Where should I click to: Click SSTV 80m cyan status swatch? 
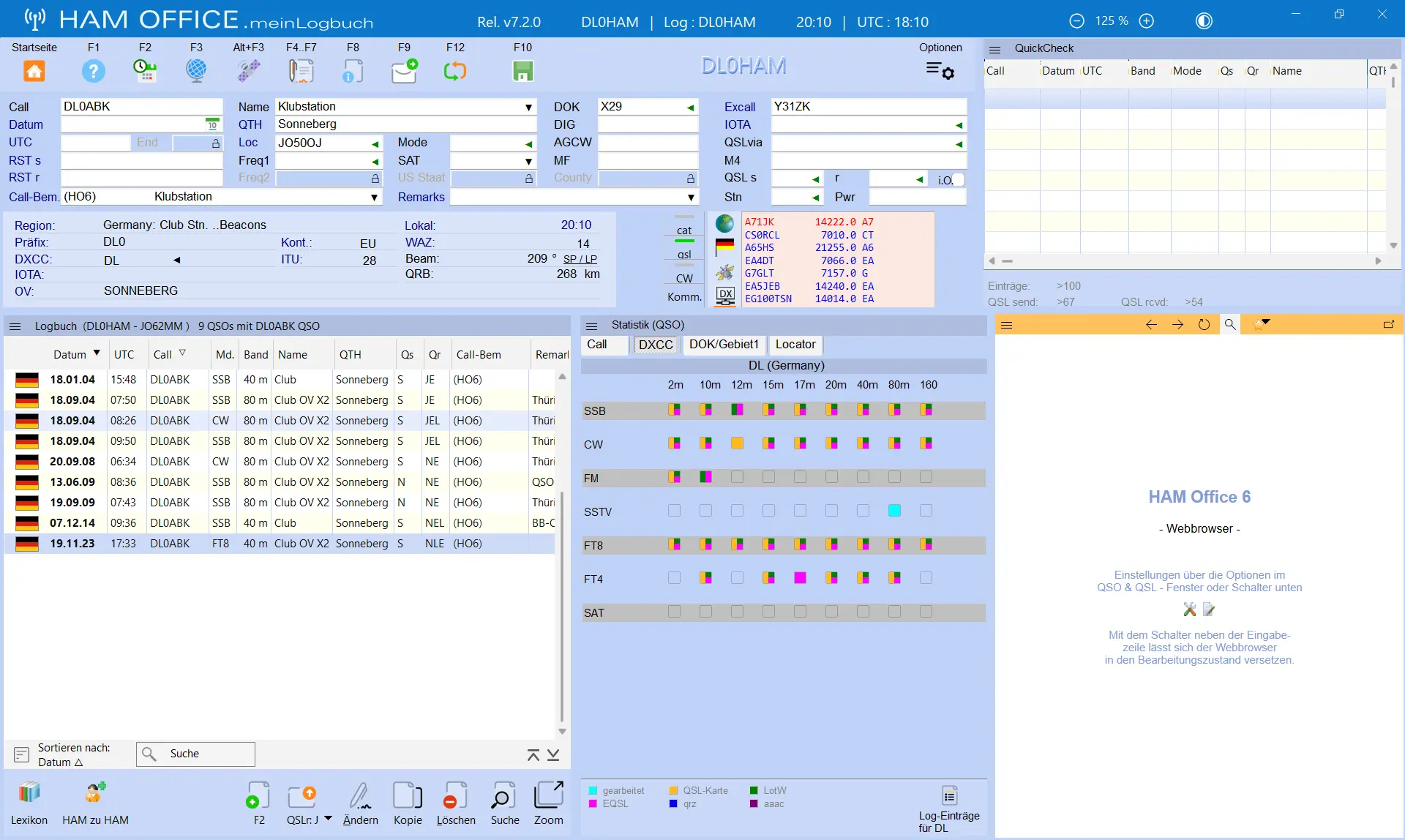coord(894,510)
